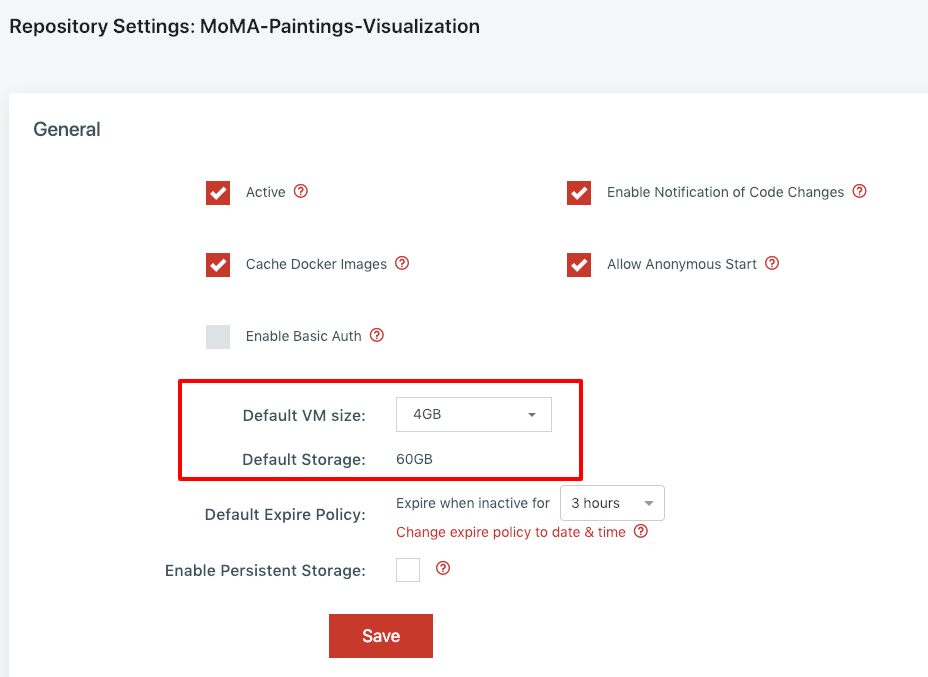This screenshot has height=677, width=928.
Task: Check the Enable Persistent Storage box
Action: tap(408, 570)
